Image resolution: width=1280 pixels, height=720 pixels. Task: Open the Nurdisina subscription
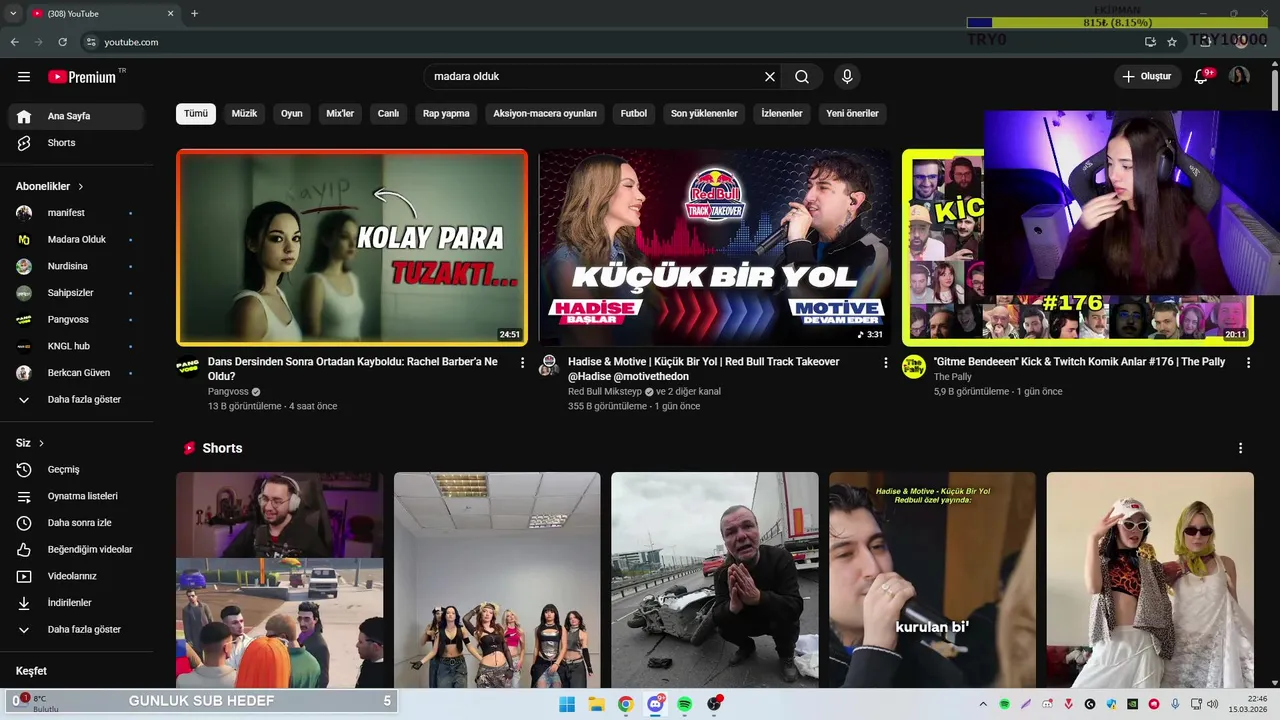point(76,266)
